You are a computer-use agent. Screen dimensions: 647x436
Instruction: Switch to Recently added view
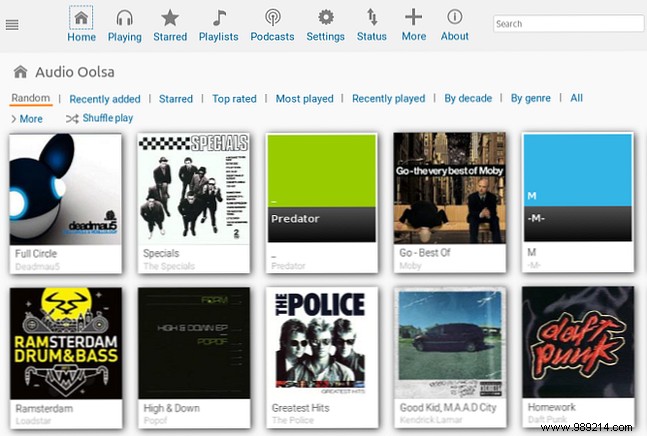pos(105,99)
